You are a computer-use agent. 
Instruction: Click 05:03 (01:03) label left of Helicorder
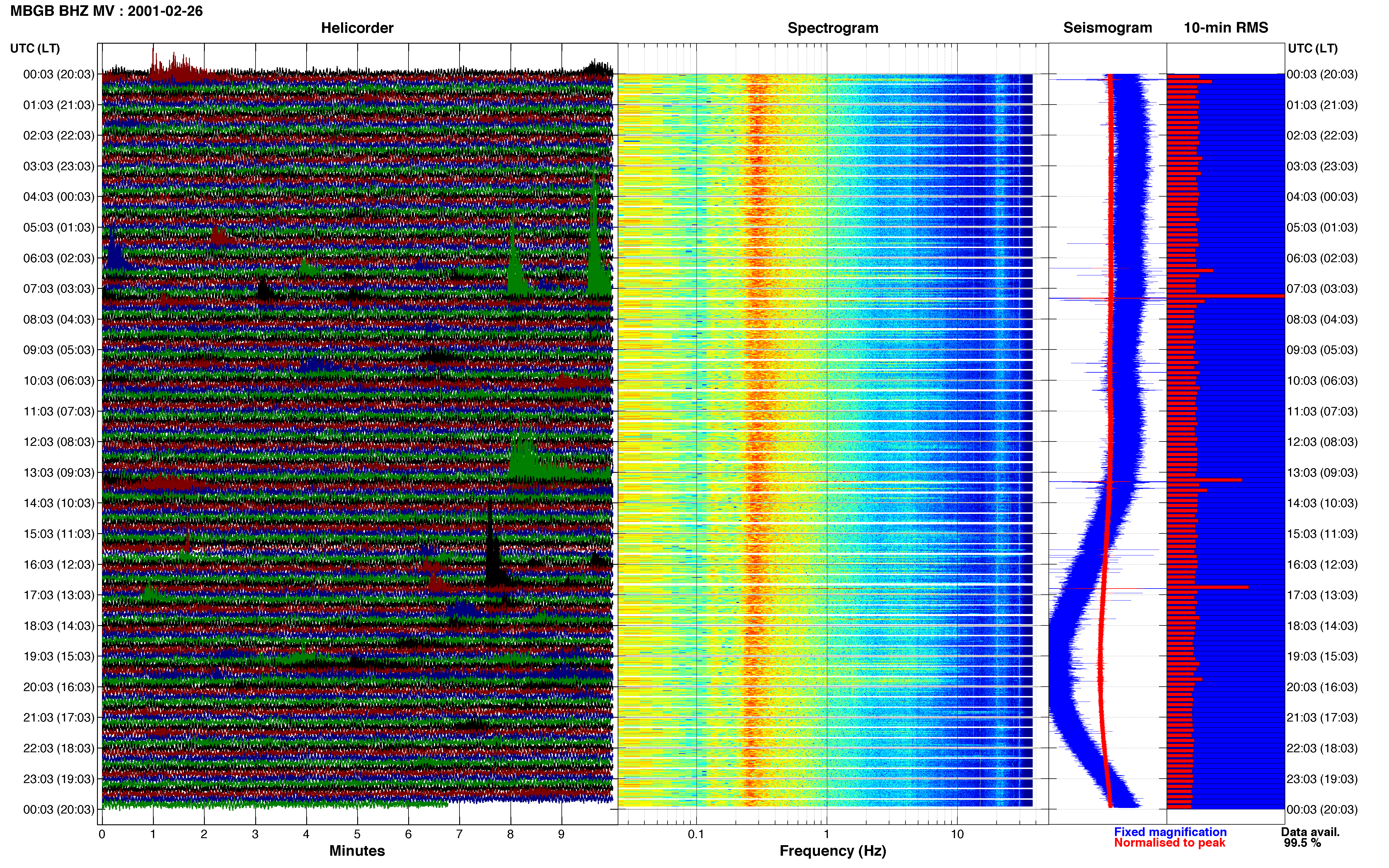coord(59,227)
